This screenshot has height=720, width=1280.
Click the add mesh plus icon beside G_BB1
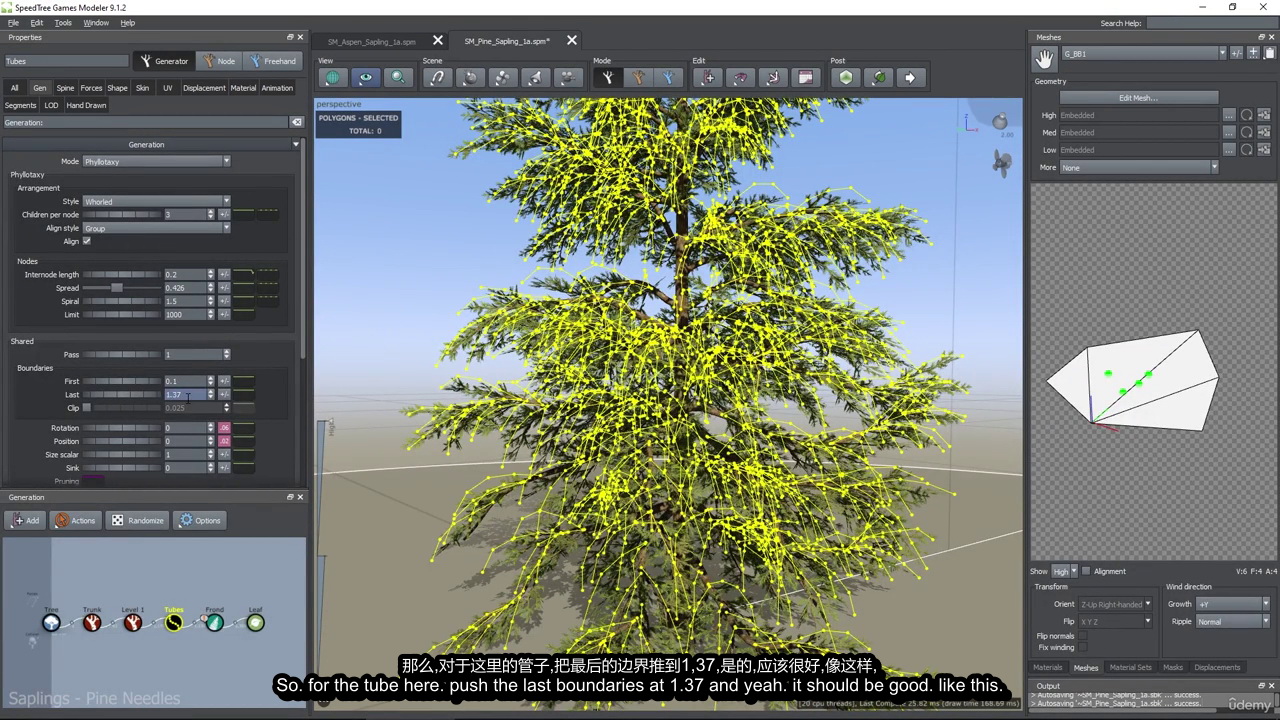(1253, 53)
